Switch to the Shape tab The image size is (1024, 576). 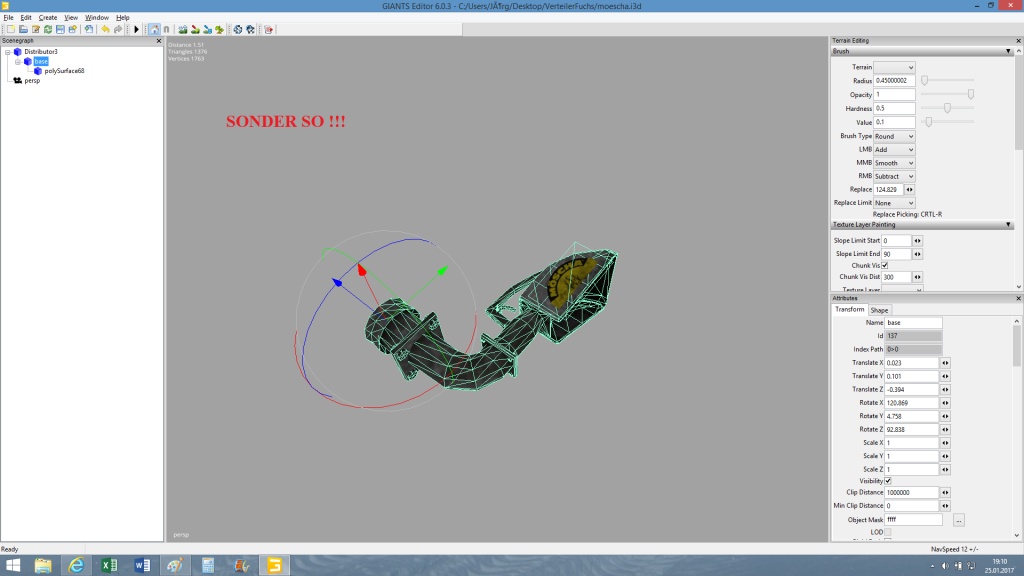click(x=879, y=310)
